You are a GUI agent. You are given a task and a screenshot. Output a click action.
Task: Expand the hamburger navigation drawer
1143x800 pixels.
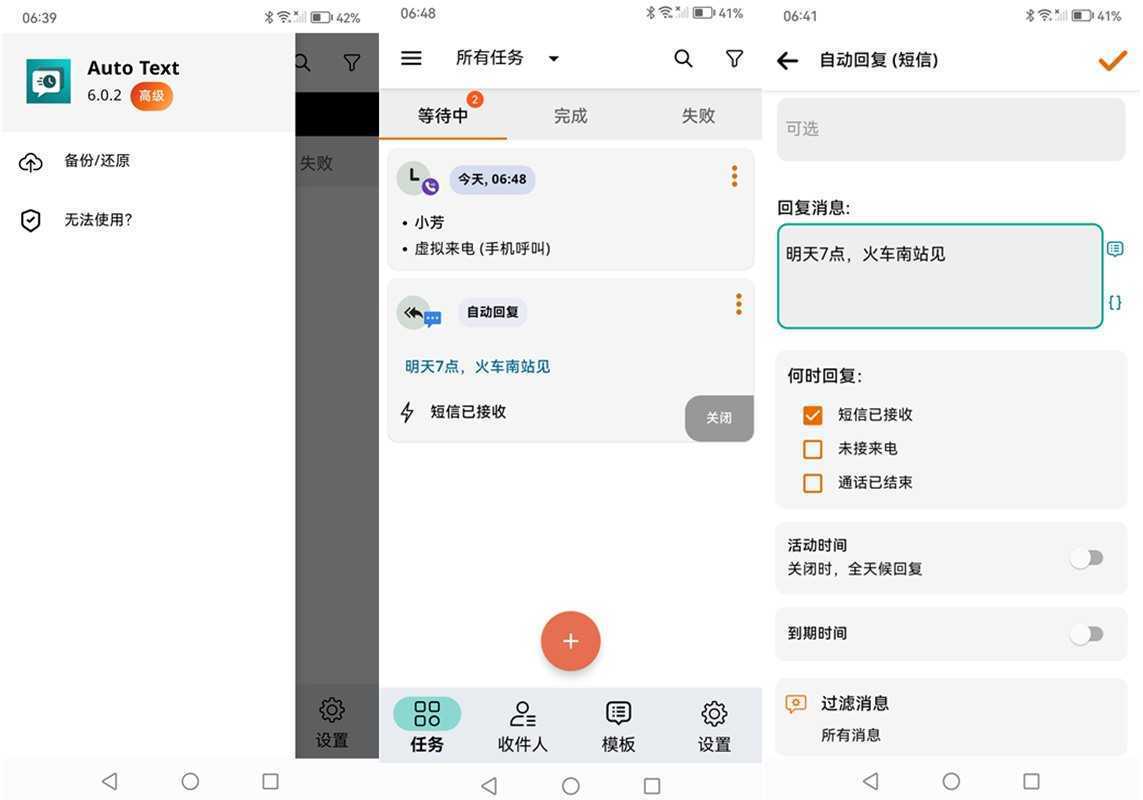(411, 57)
